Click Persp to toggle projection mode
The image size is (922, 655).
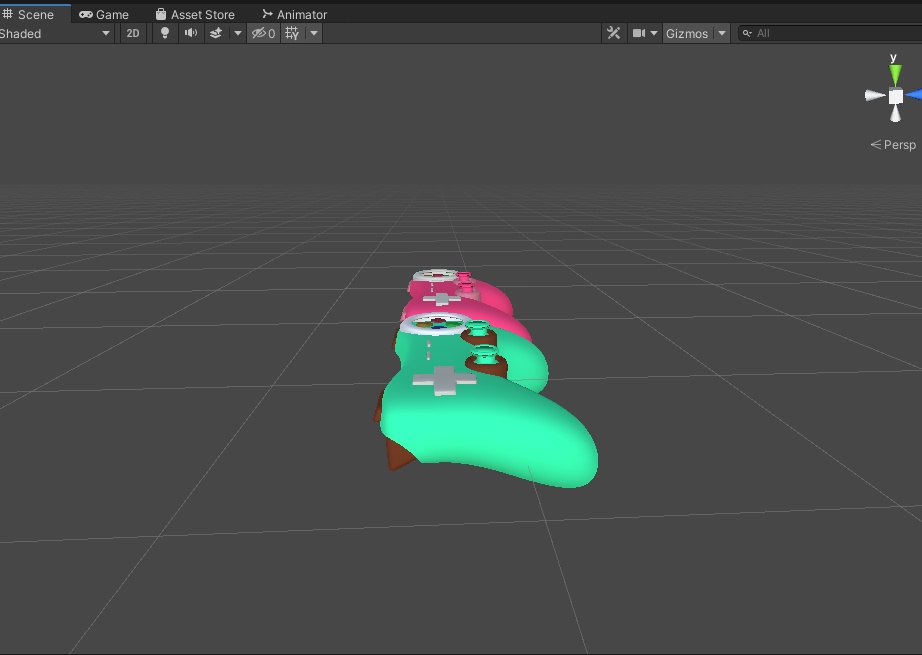(x=894, y=144)
